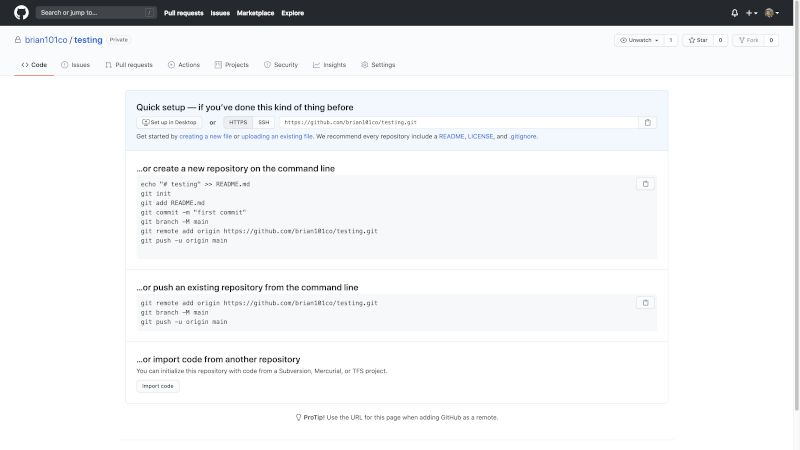
Task: Select the HTTPS clone option
Action: click(238, 122)
